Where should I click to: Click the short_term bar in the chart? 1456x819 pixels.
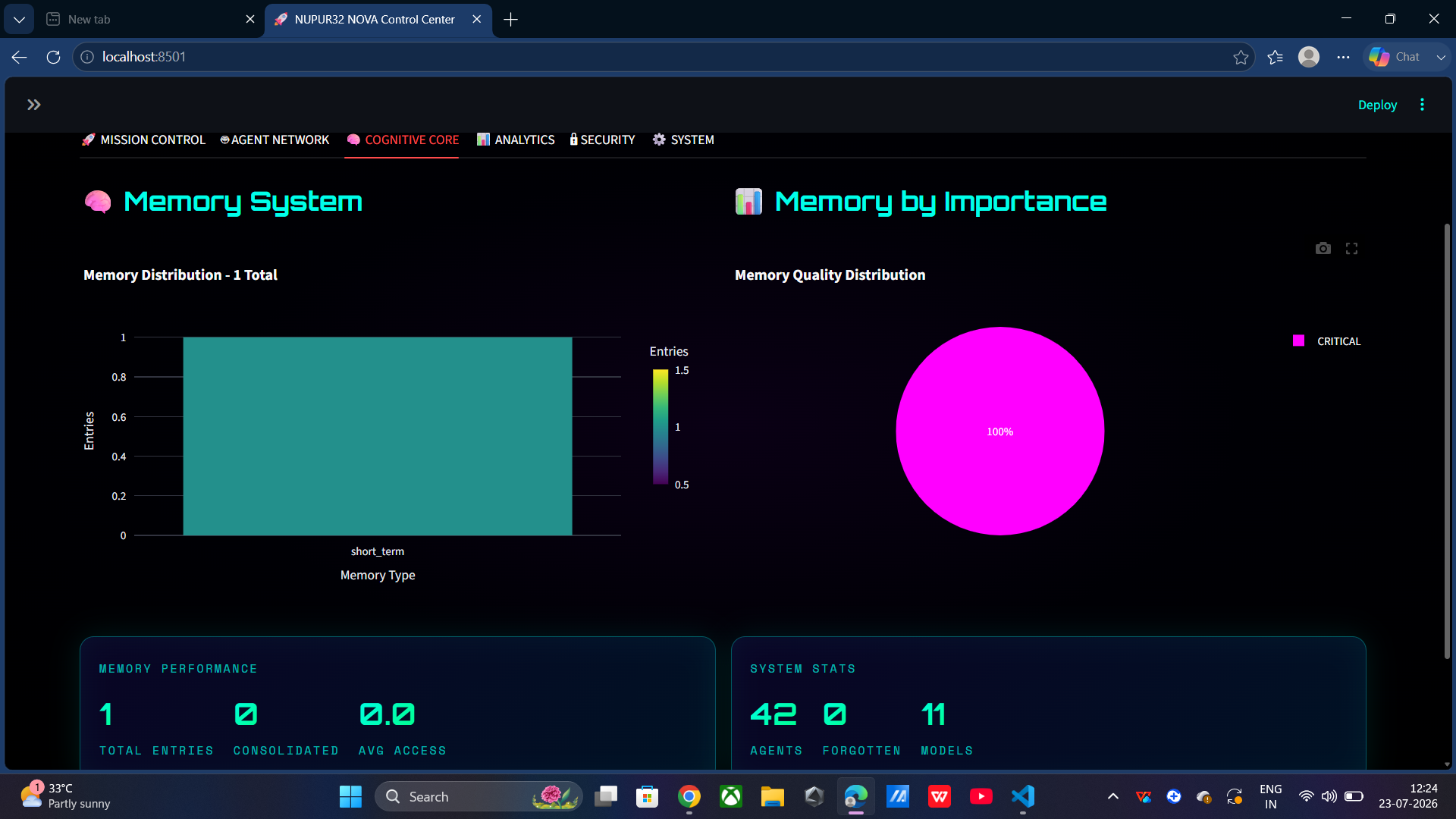point(378,436)
